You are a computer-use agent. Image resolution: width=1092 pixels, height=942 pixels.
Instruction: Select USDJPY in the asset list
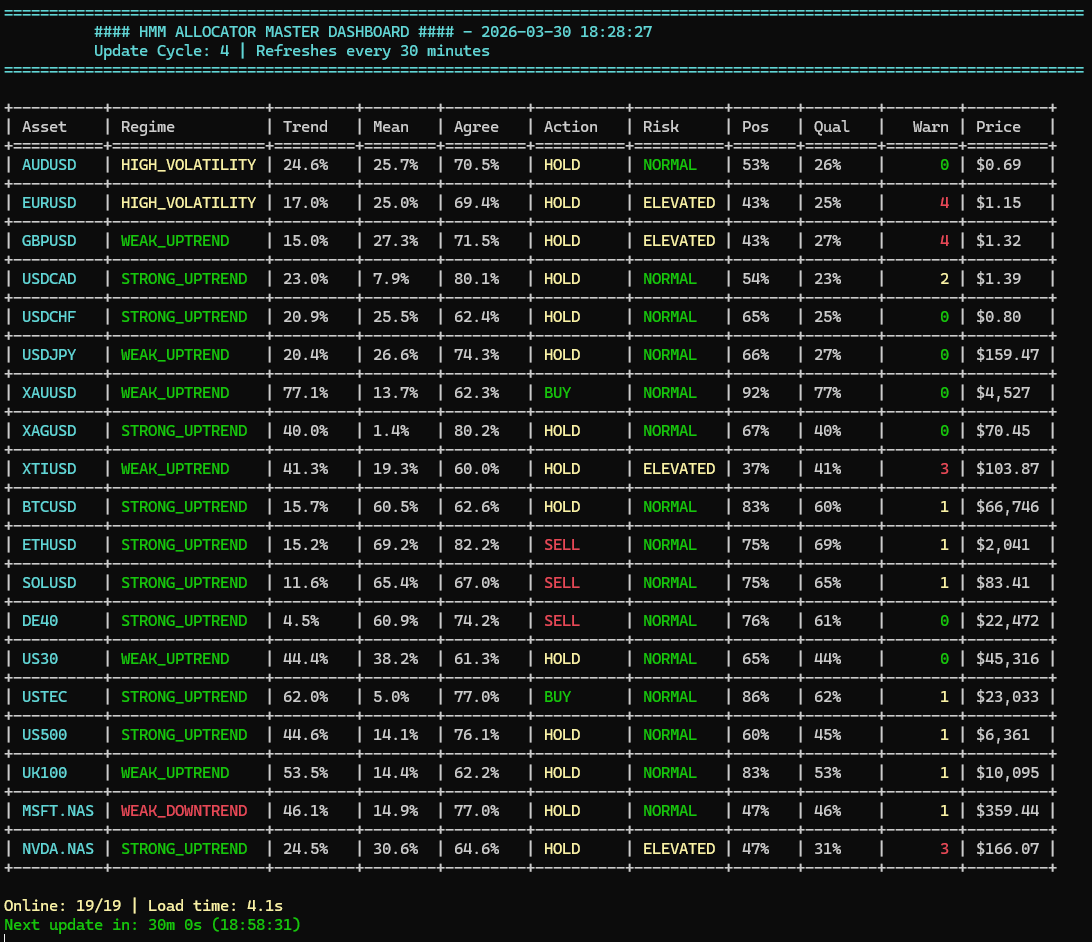pyautogui.click(x=49, y=354)
